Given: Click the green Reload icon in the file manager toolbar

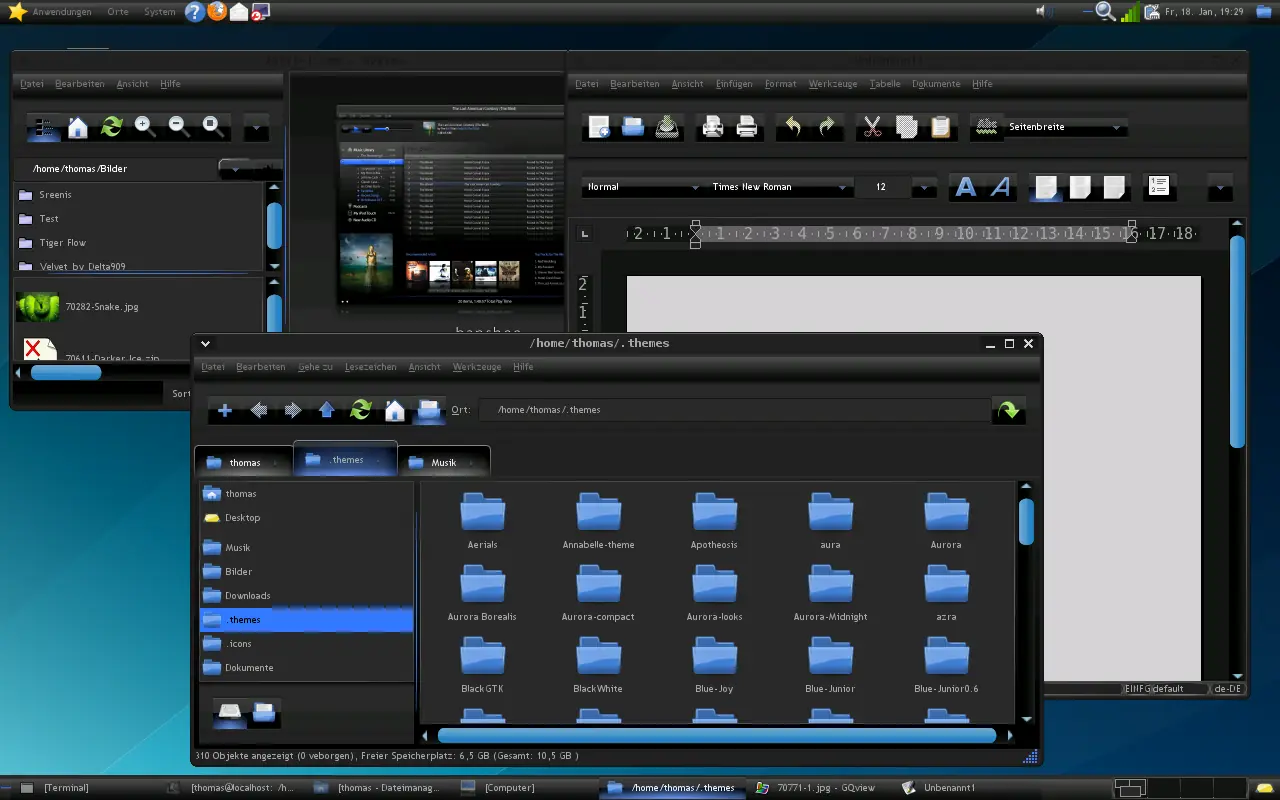Looking at the screenshot, I should point(361,410).
